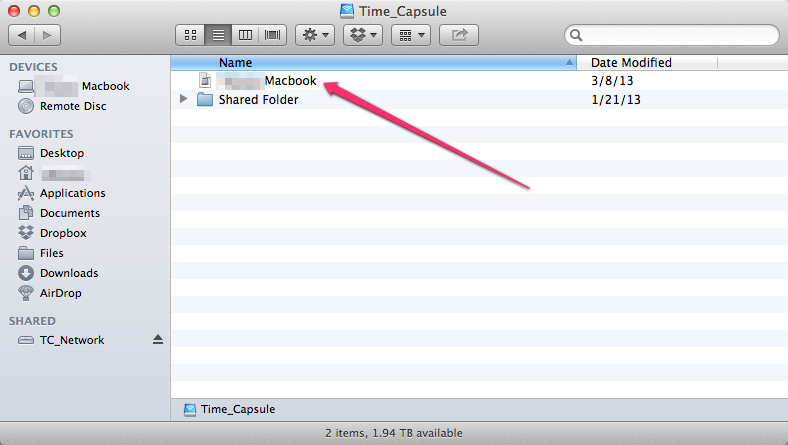Screen dimensions: 788x445
Task: Click the Applications icon in sidebar
Action: (x=26, y=193)
